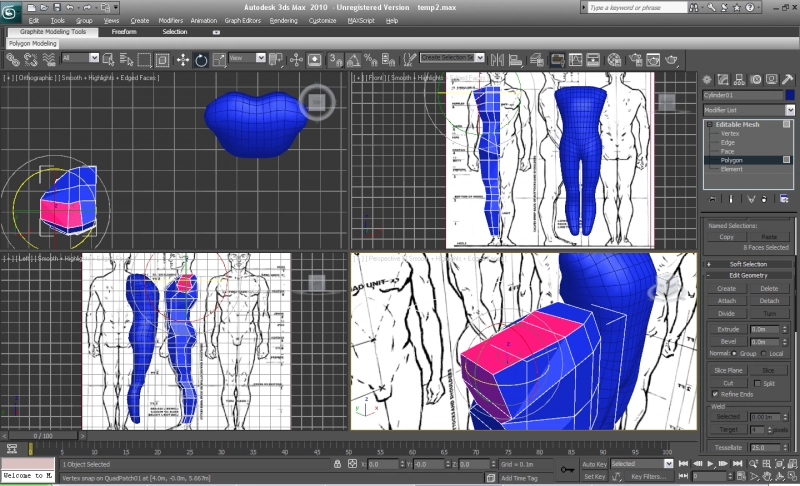800x486 pixels.
Task: Click the Select and Rotate tool
Action: [201, 59]
